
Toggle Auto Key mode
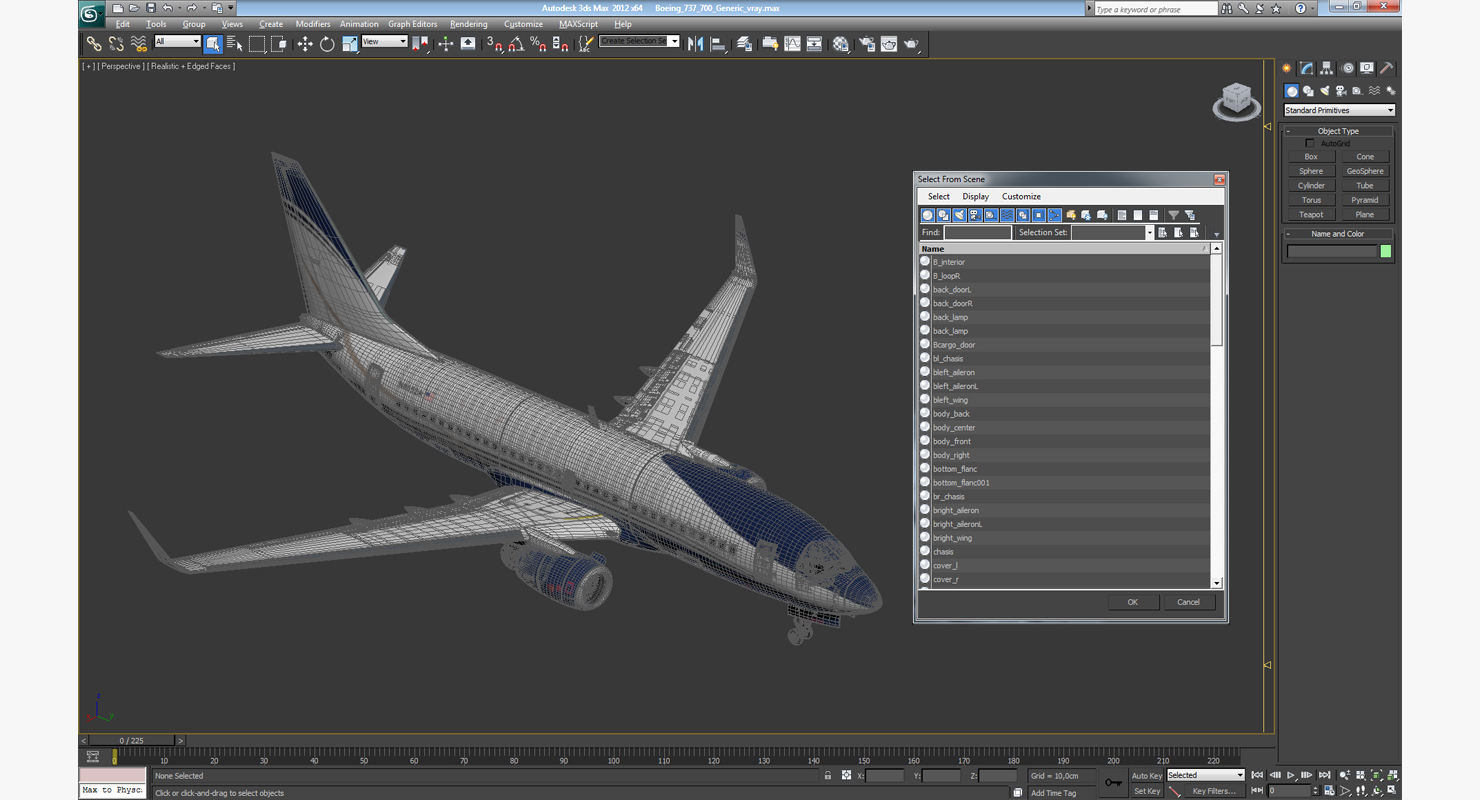pos(1146,776)
